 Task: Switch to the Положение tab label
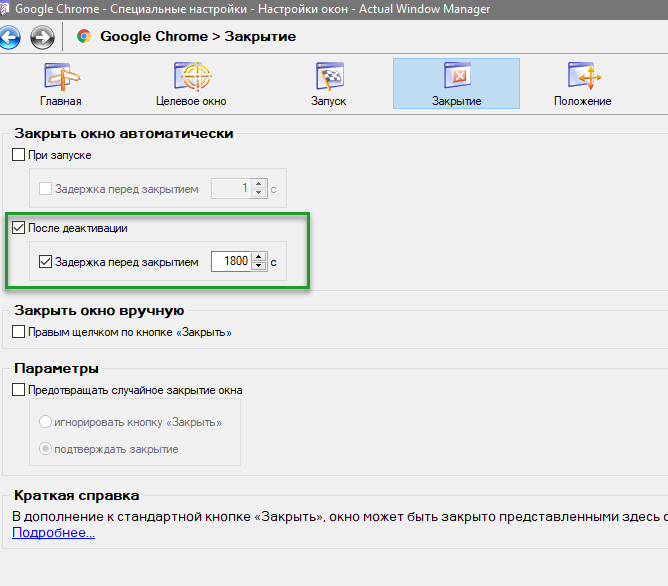pos(582,101)
